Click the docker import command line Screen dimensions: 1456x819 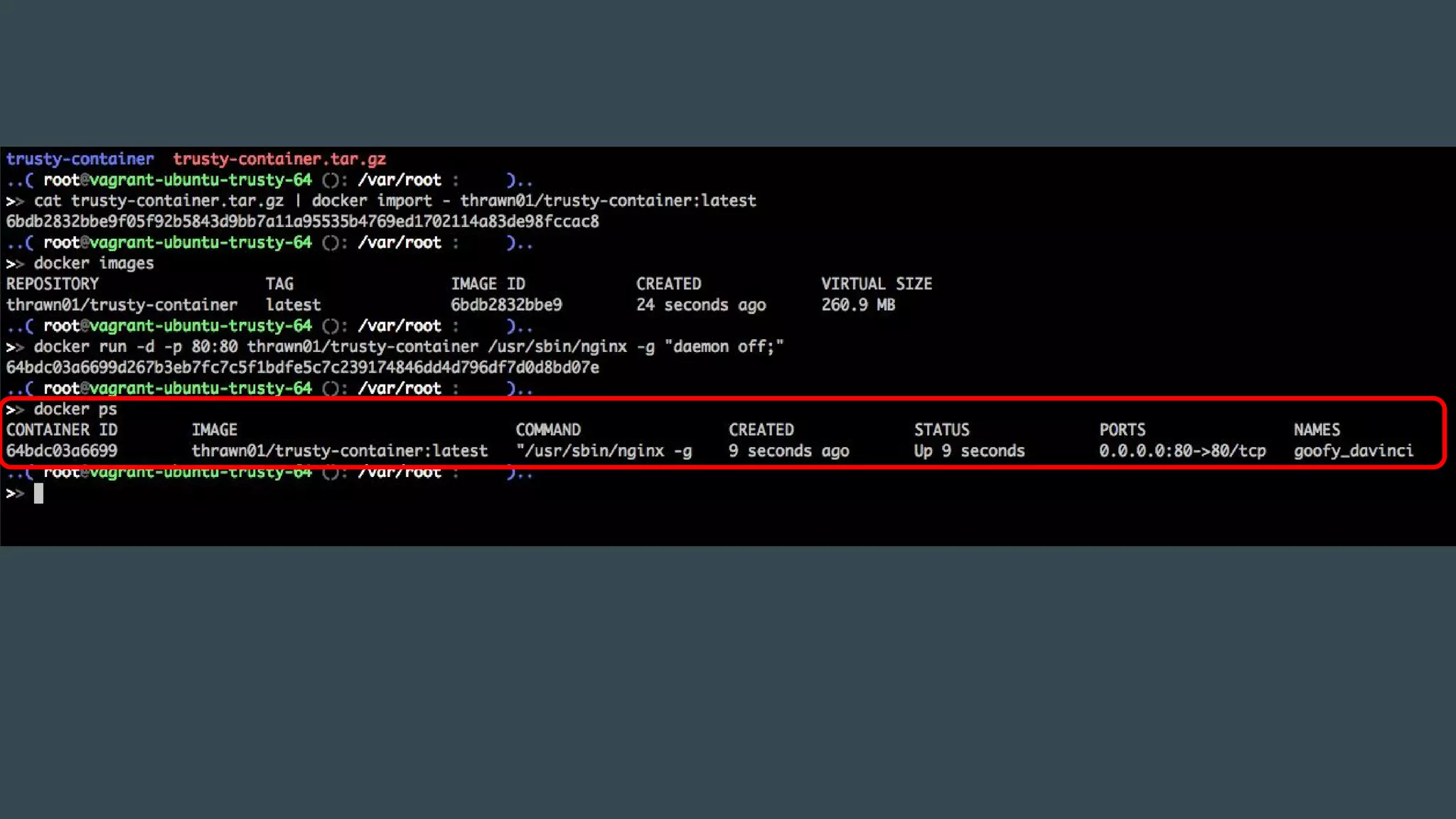pos(395,201)
